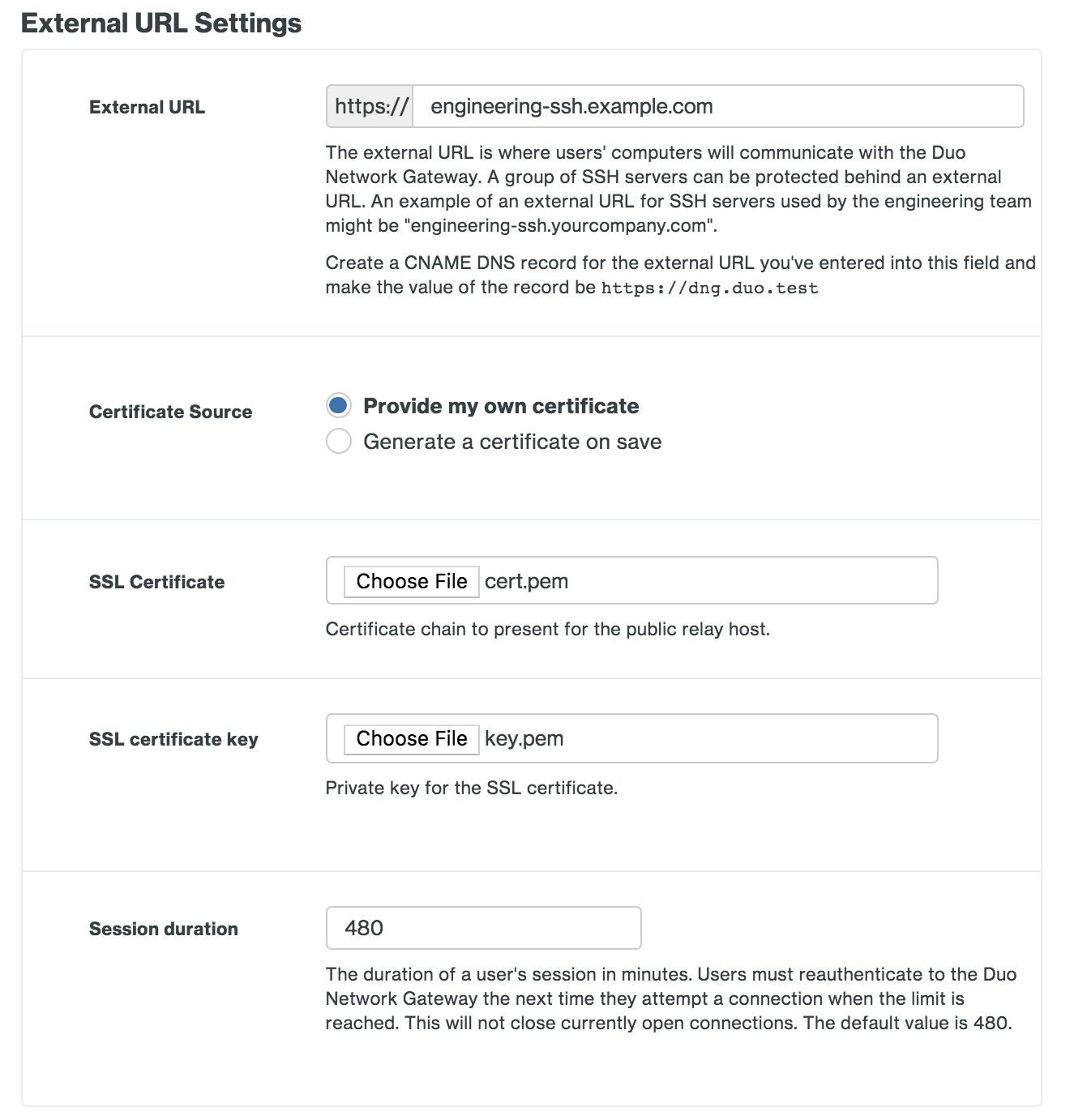Choose "Generate a certificate on save" option

(338, 441)
